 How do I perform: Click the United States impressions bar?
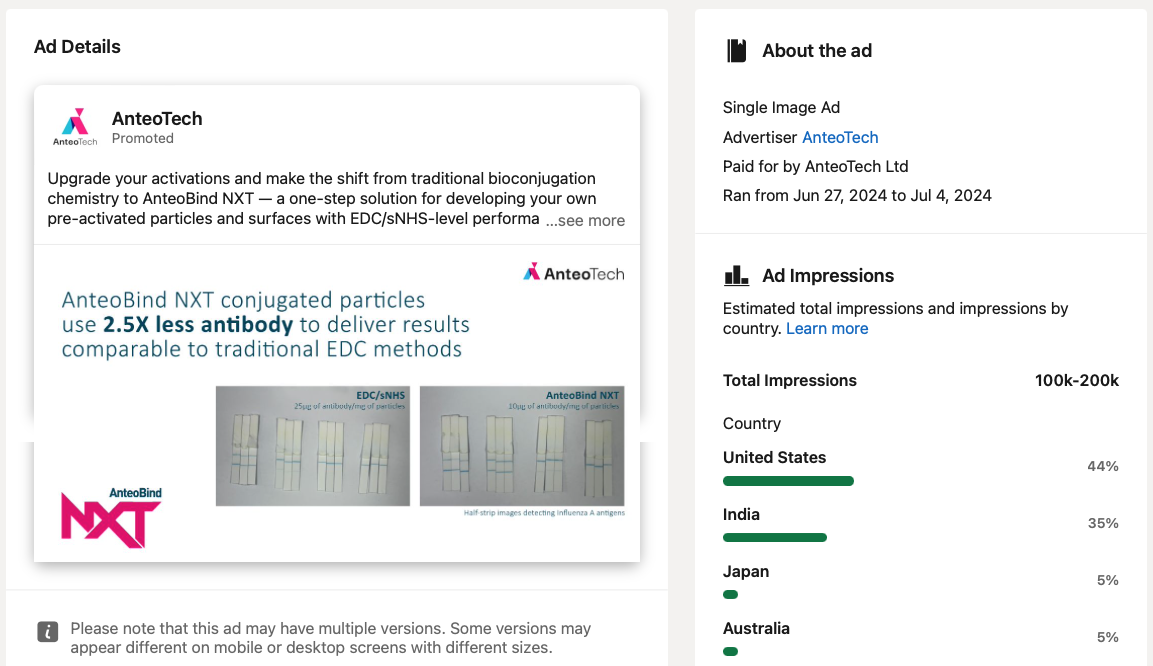(788, 481)
